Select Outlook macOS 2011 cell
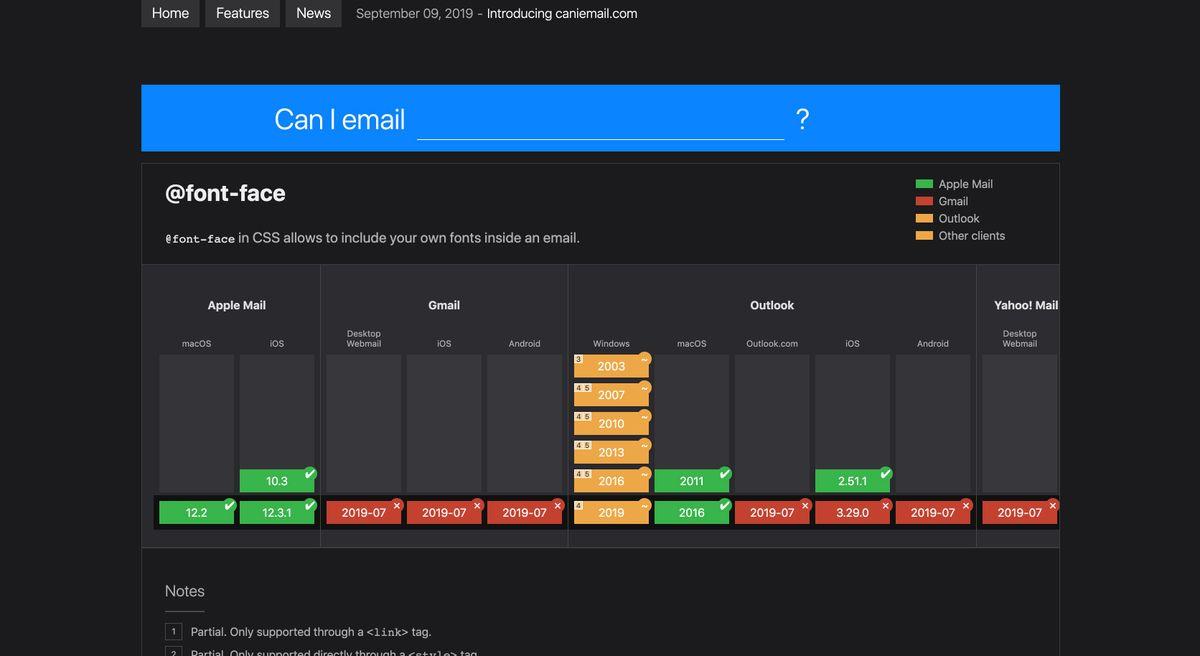 pyautogui.click(x=692, y=481)
